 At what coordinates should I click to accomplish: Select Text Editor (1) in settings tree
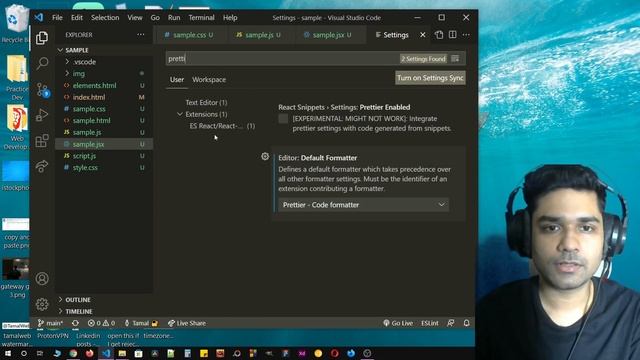pyautogui.click(x=206, y=102)
